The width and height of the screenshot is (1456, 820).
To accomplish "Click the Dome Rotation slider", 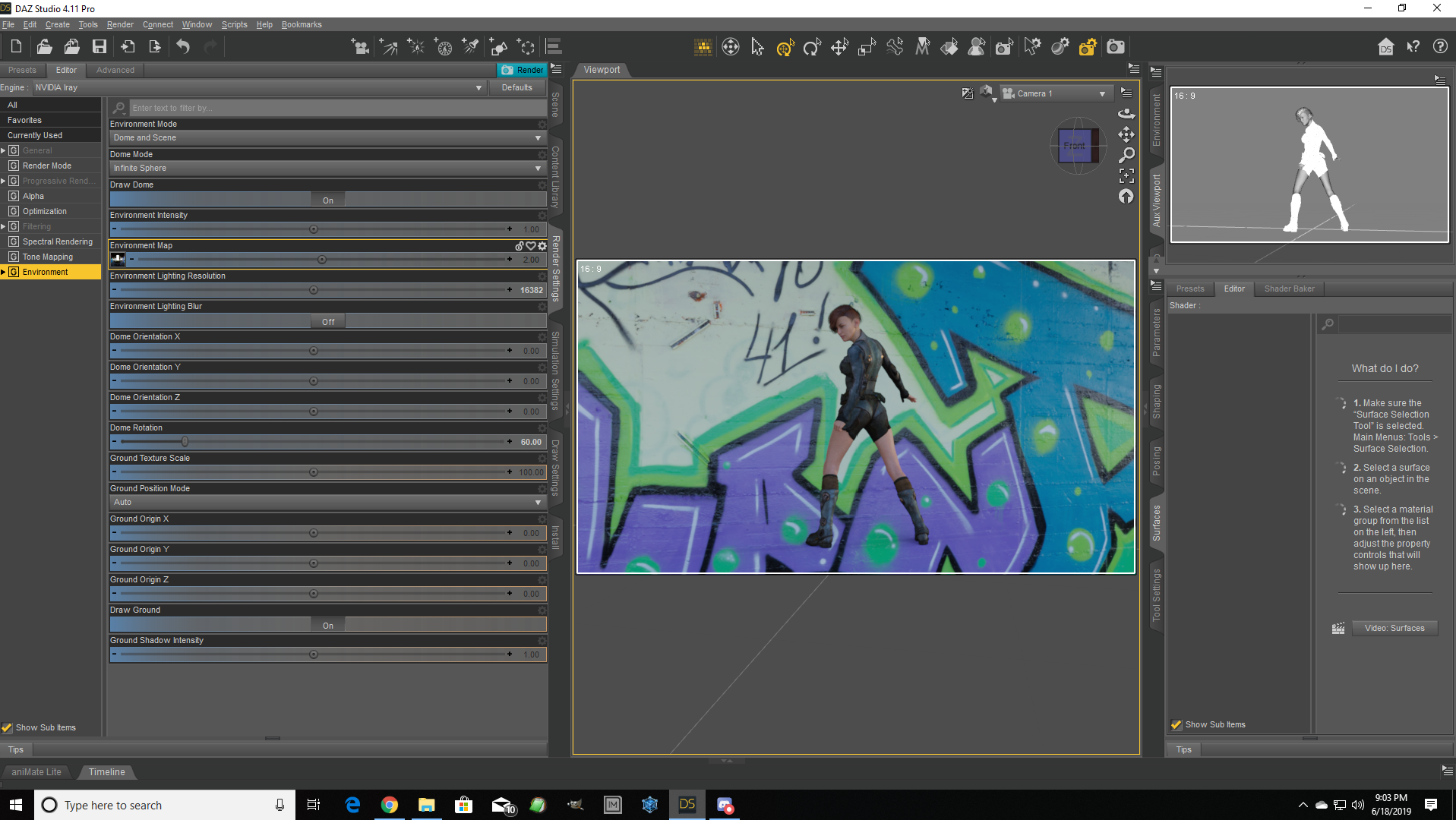I will tap(313, 442).
